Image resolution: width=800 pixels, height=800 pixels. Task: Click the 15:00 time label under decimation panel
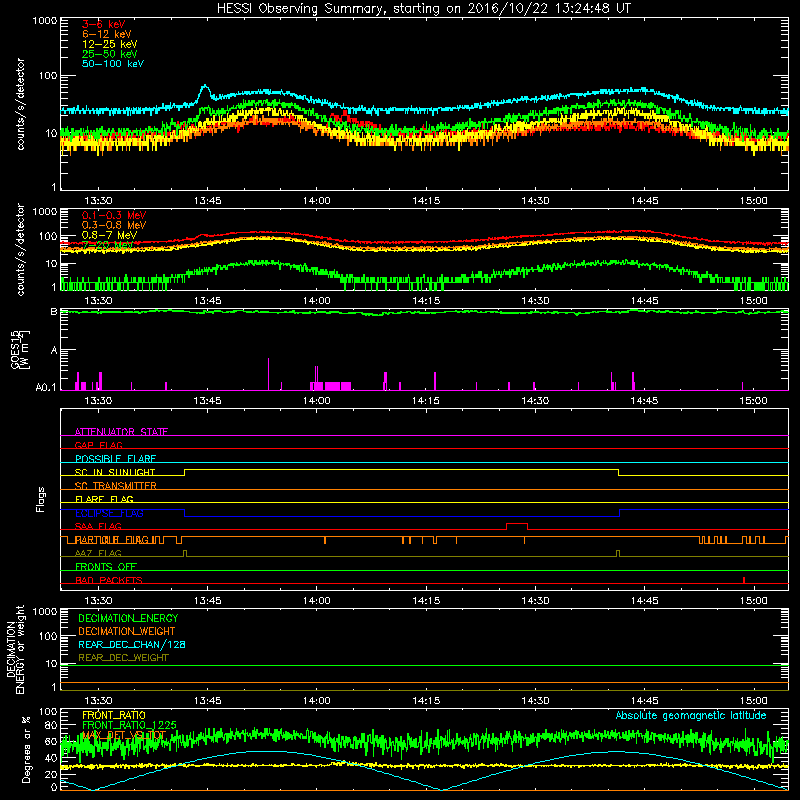(x=753, y=701)
